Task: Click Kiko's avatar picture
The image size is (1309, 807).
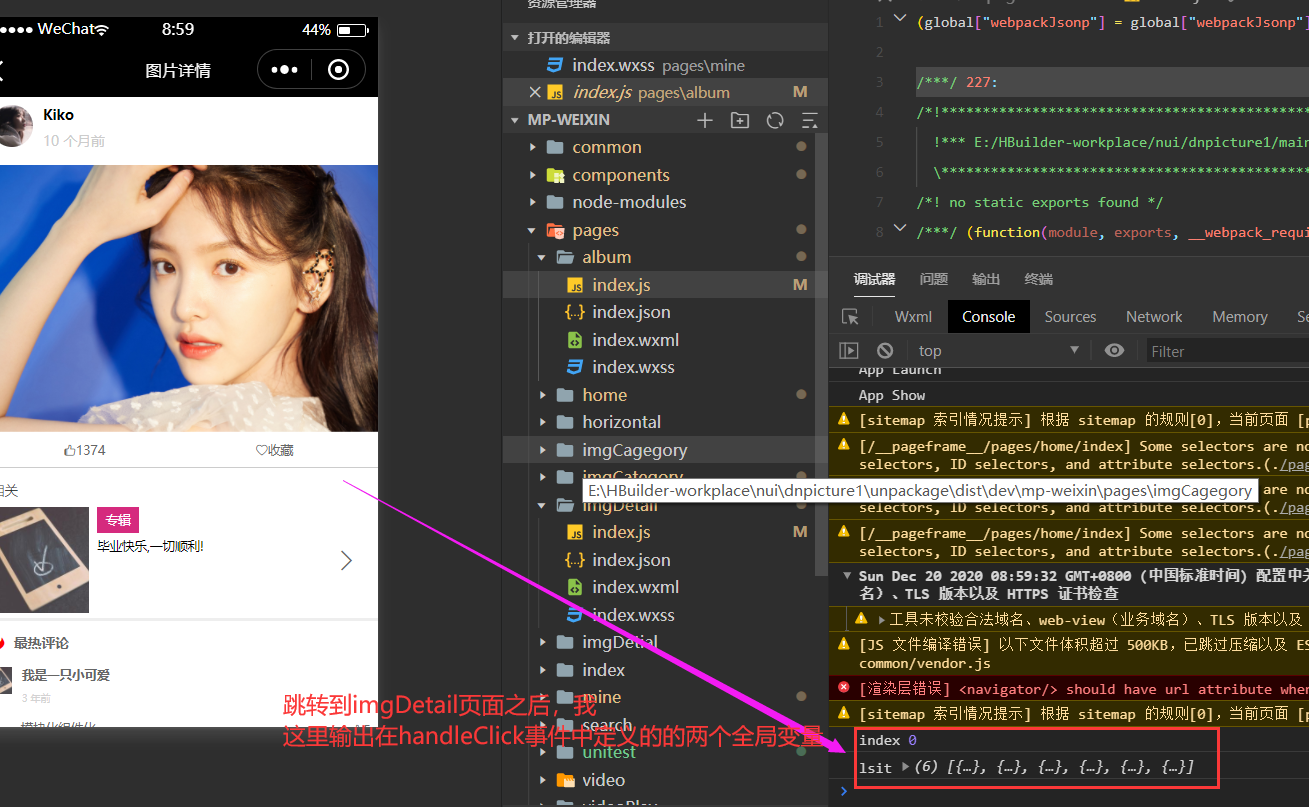Action: coord(14,127)
